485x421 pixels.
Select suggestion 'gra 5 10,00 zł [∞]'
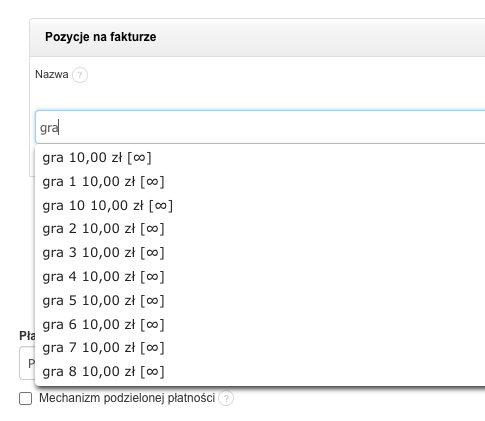coord(260,301)
